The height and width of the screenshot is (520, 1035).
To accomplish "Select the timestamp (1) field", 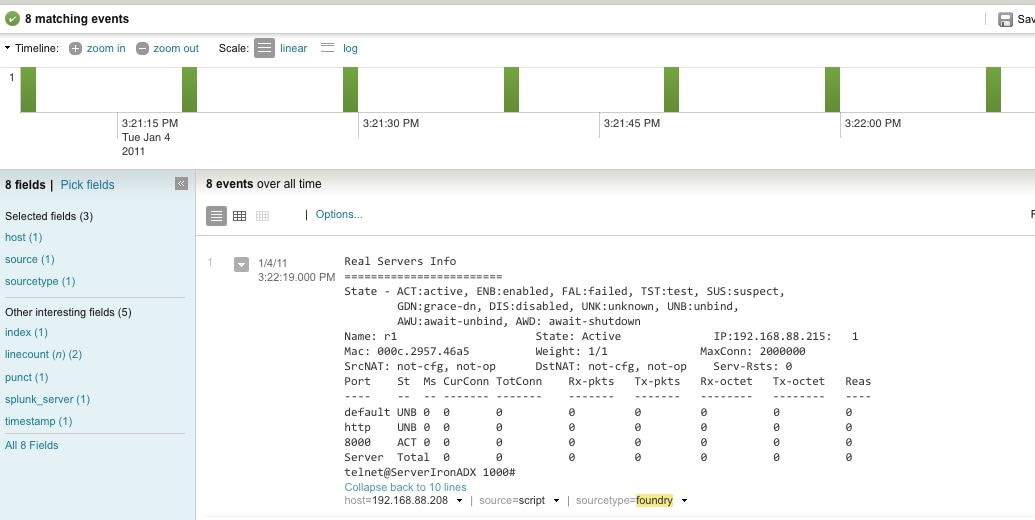I will point(38,421).
